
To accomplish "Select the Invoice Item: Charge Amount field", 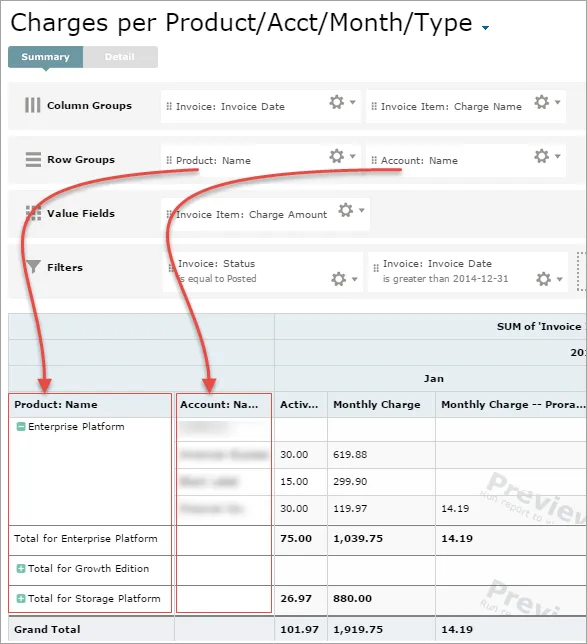I will (251, 214).
